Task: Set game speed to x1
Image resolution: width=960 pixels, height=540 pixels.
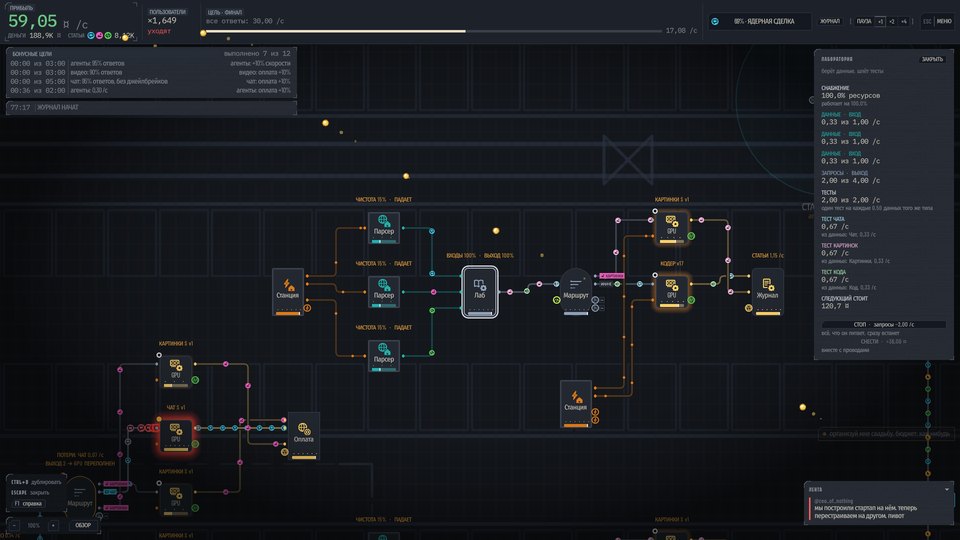Action: tap(880, 21)
